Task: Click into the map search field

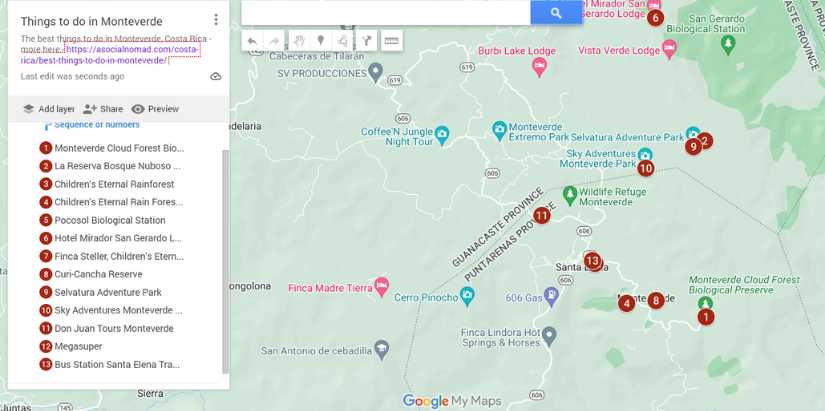Action: click(386, 13)
